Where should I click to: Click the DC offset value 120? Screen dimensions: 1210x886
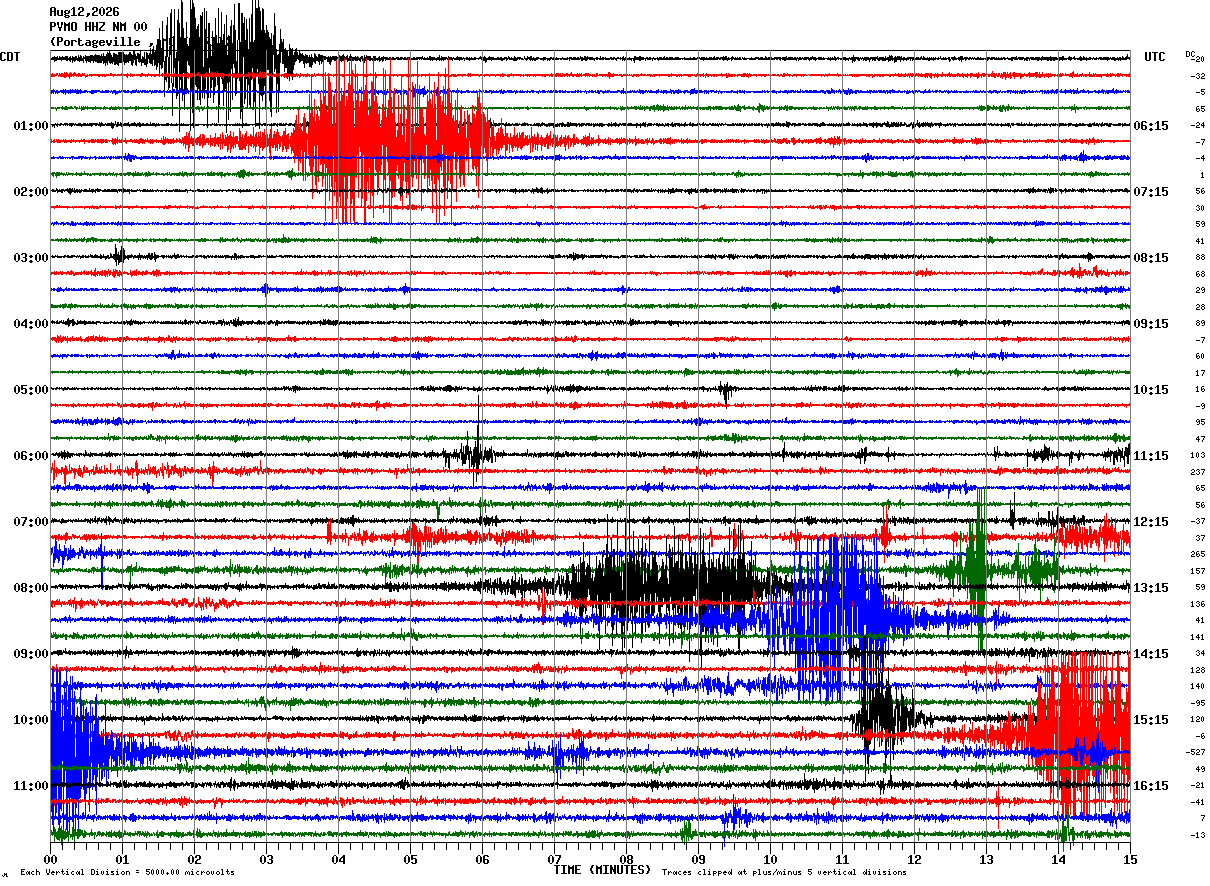pos(1198,719)
